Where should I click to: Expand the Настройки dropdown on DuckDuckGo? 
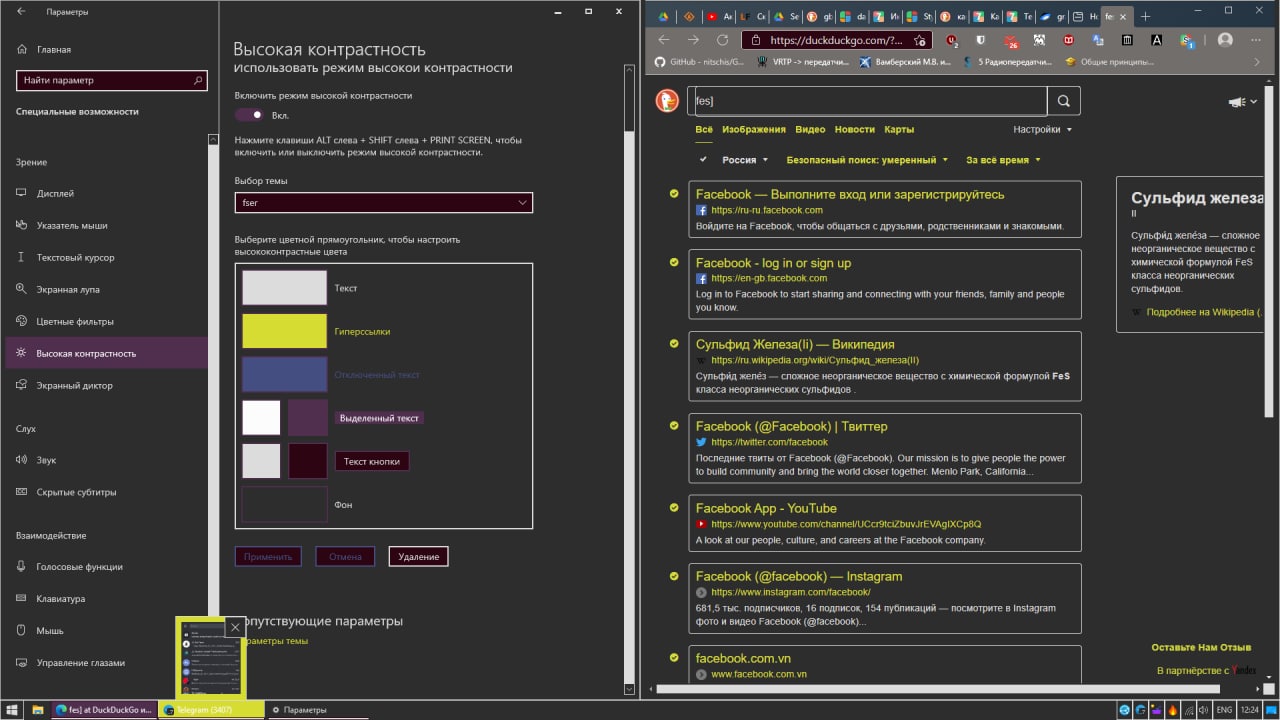click(1042, 129)
